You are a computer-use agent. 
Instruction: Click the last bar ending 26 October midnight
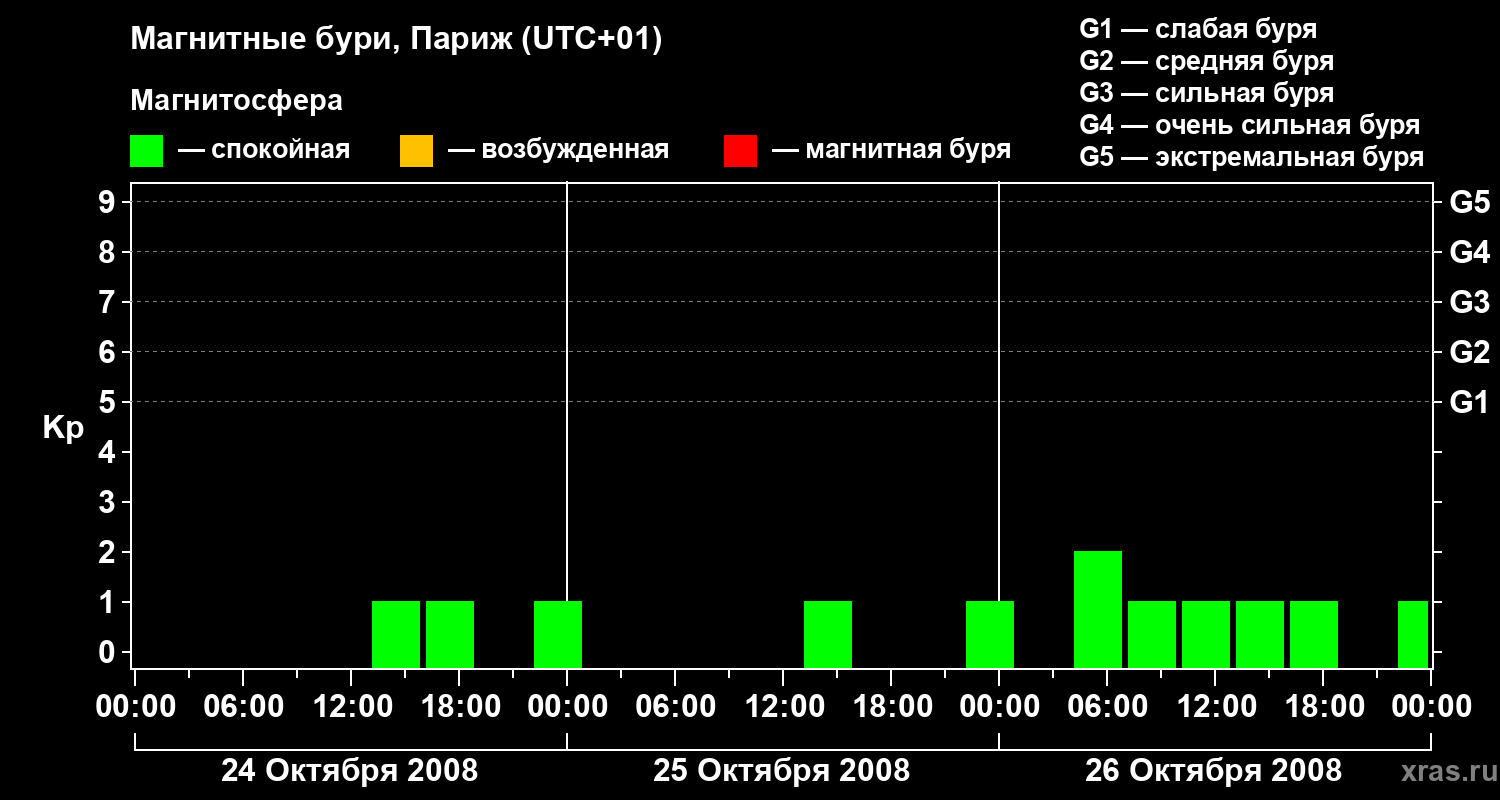pos(1413,634)
